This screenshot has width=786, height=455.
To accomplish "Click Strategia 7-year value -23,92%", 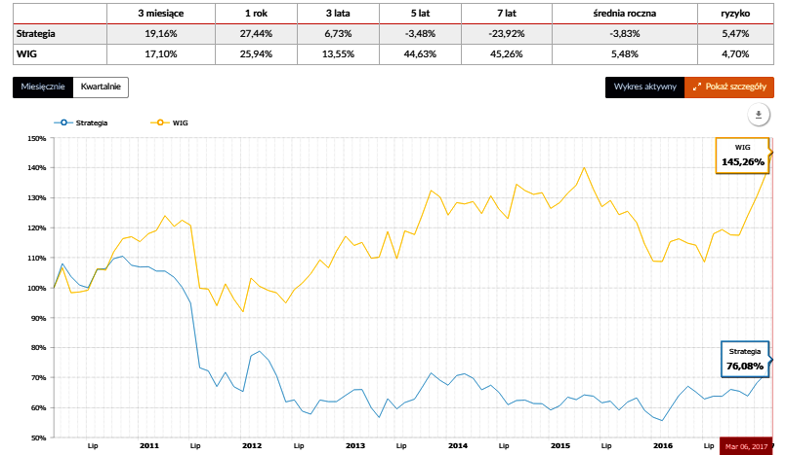I will (x=507, y=34).
